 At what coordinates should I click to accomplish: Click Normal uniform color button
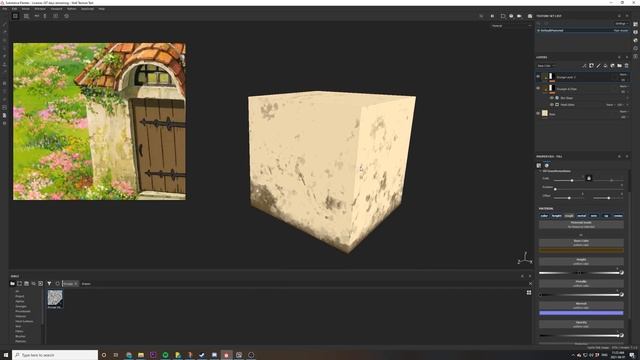[581, 305]
